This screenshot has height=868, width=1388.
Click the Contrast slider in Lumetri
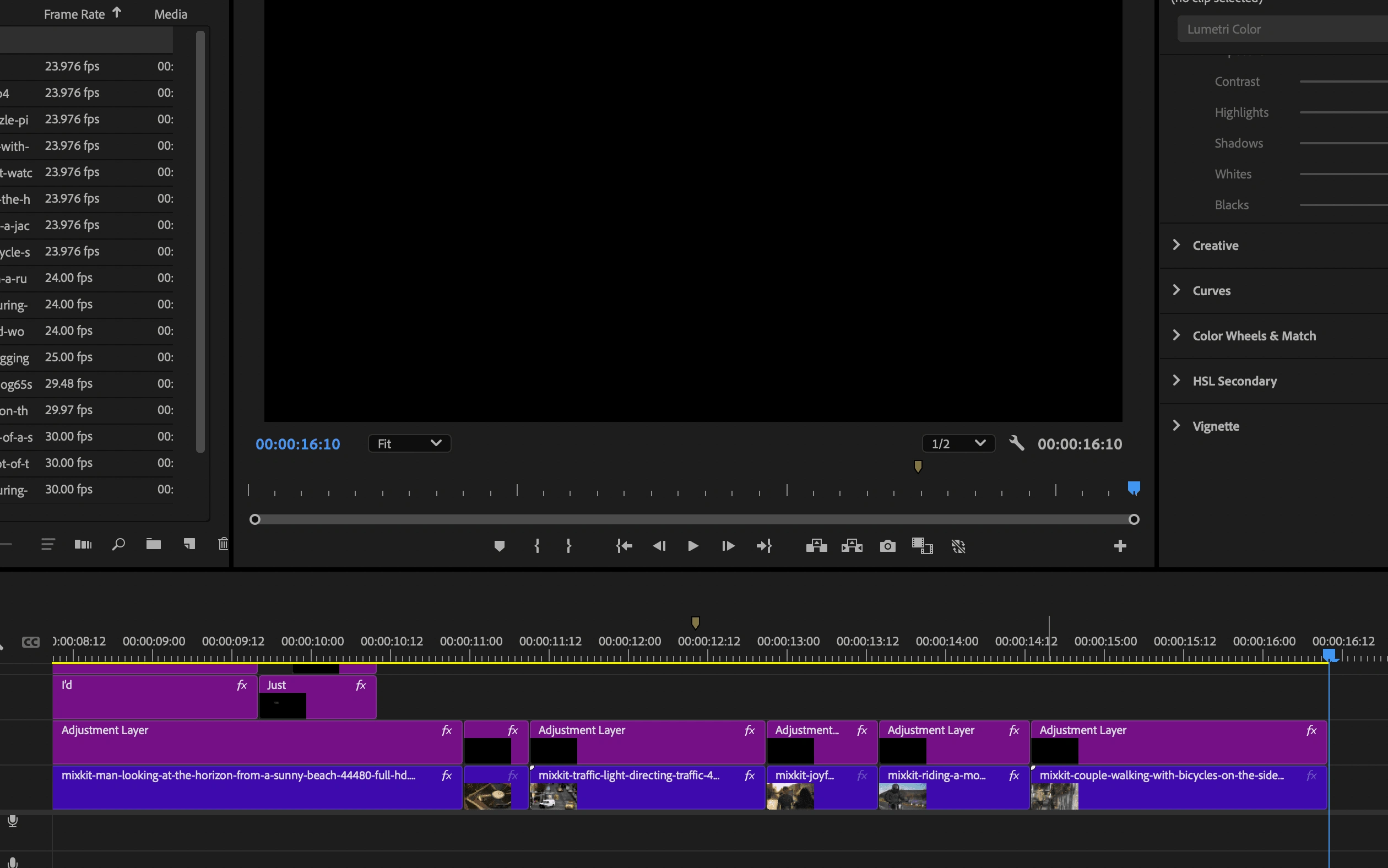click(x=1343, y=82)
